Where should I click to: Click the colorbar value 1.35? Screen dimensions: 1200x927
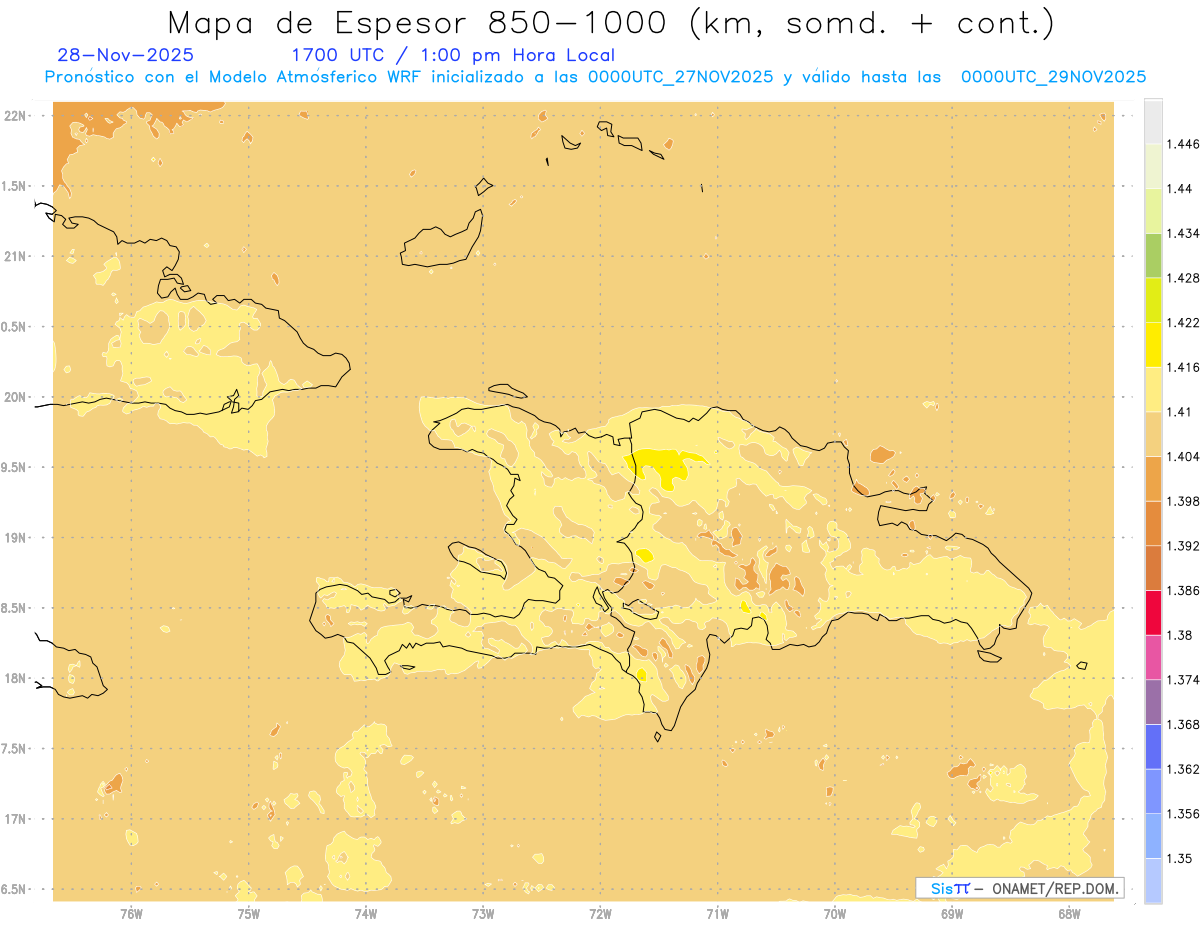pos(1180,858)
